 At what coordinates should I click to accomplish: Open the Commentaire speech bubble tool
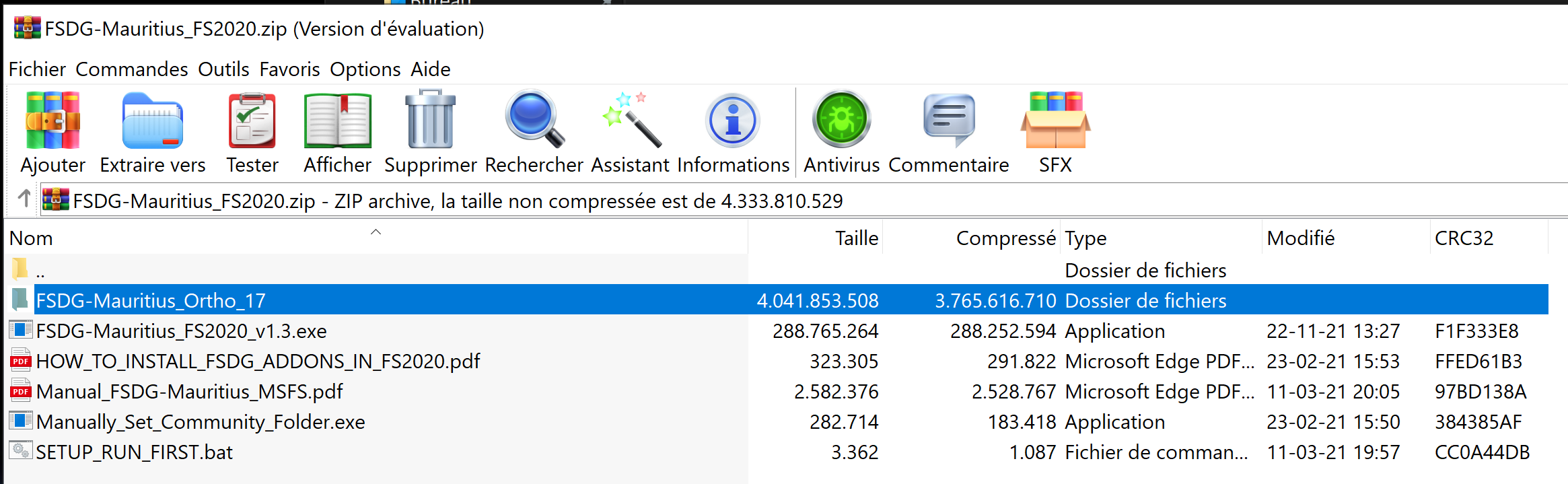click(949, 121)
